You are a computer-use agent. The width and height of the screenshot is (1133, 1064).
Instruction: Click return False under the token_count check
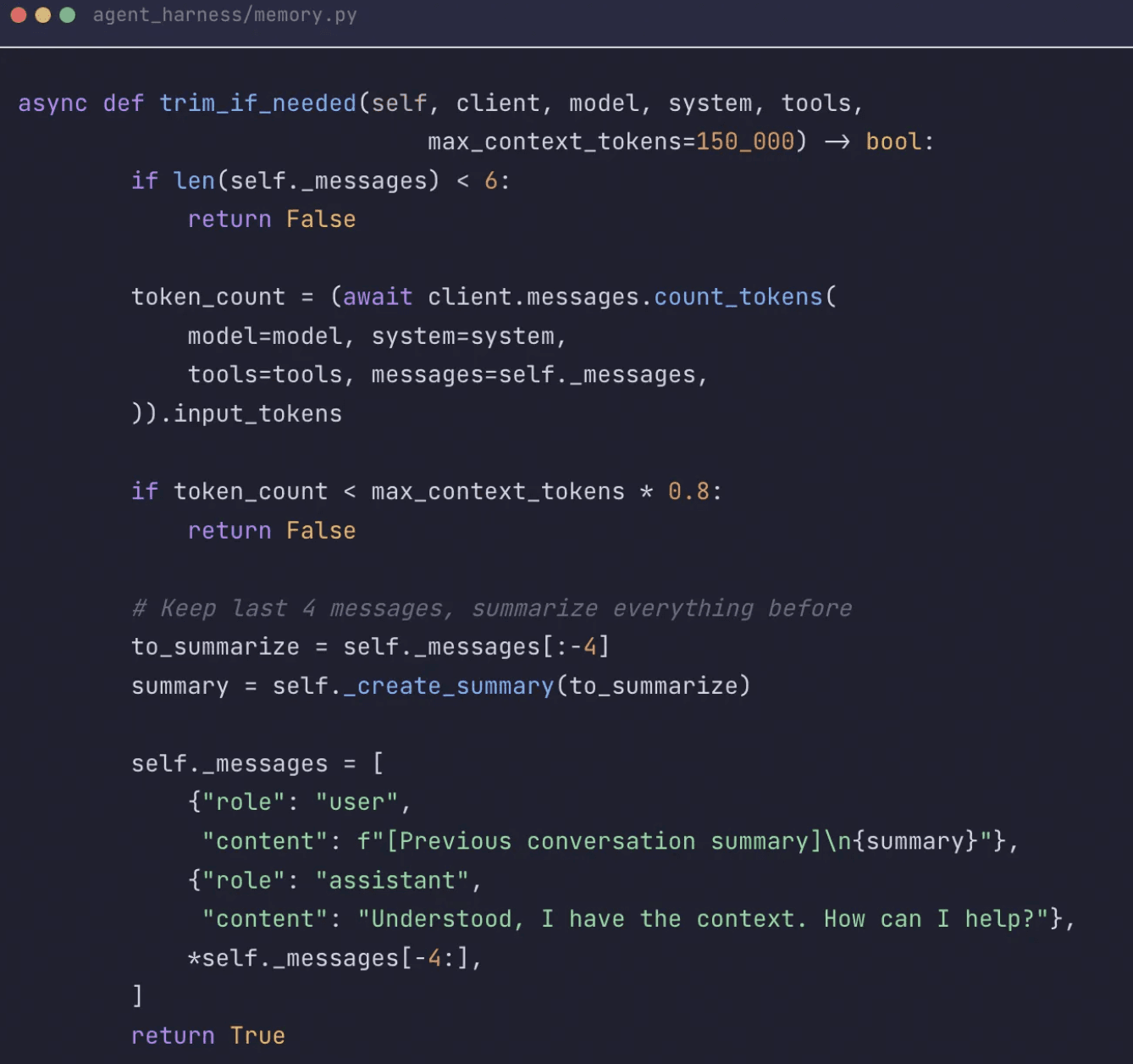point(271,531)
